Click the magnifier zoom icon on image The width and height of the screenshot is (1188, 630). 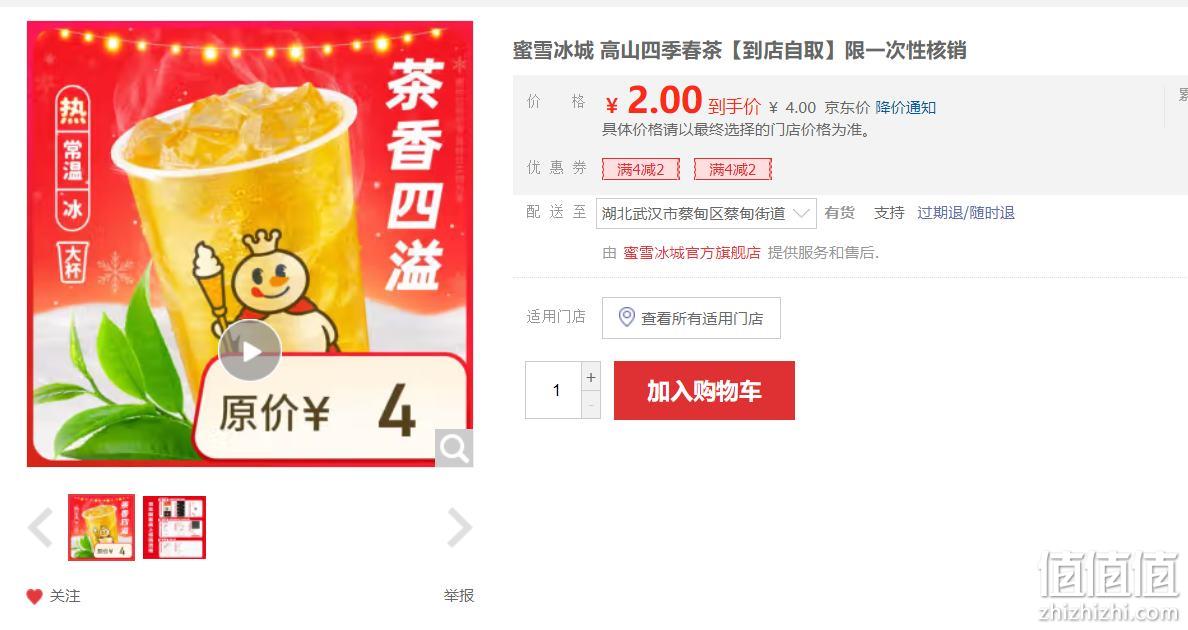pos(454,448)
